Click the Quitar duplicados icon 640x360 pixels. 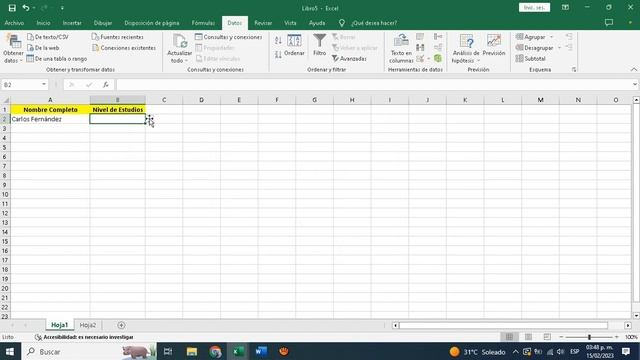click(x=420, y=48)
